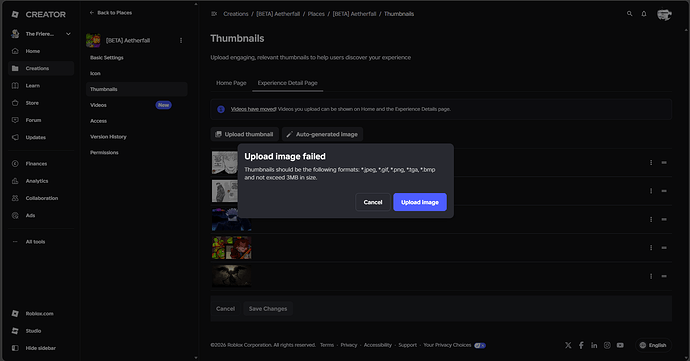Click Creations in the breadcrumb

tap(236, 14)
